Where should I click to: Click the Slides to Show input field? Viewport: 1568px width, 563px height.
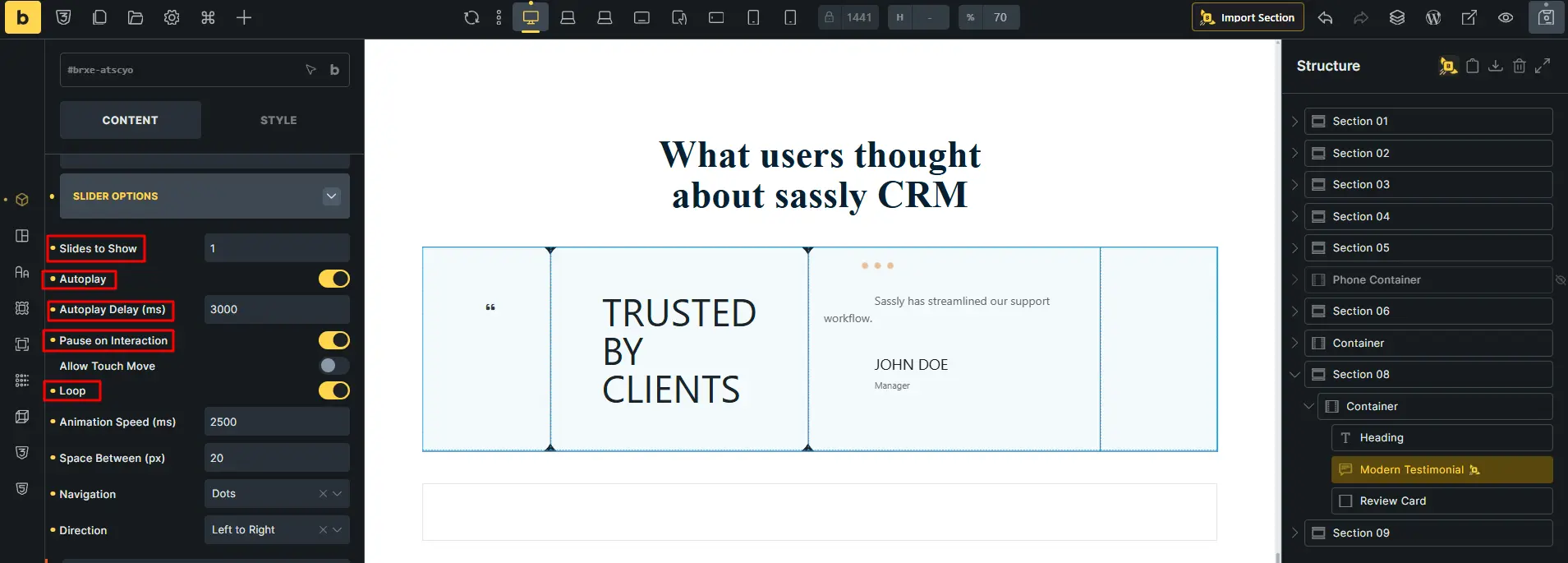coord(277,248)
